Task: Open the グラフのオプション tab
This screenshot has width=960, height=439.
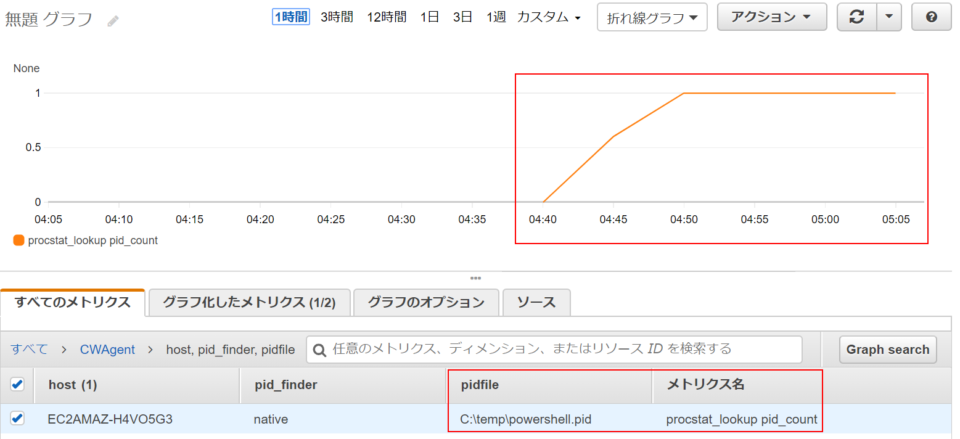Action: 426,302
